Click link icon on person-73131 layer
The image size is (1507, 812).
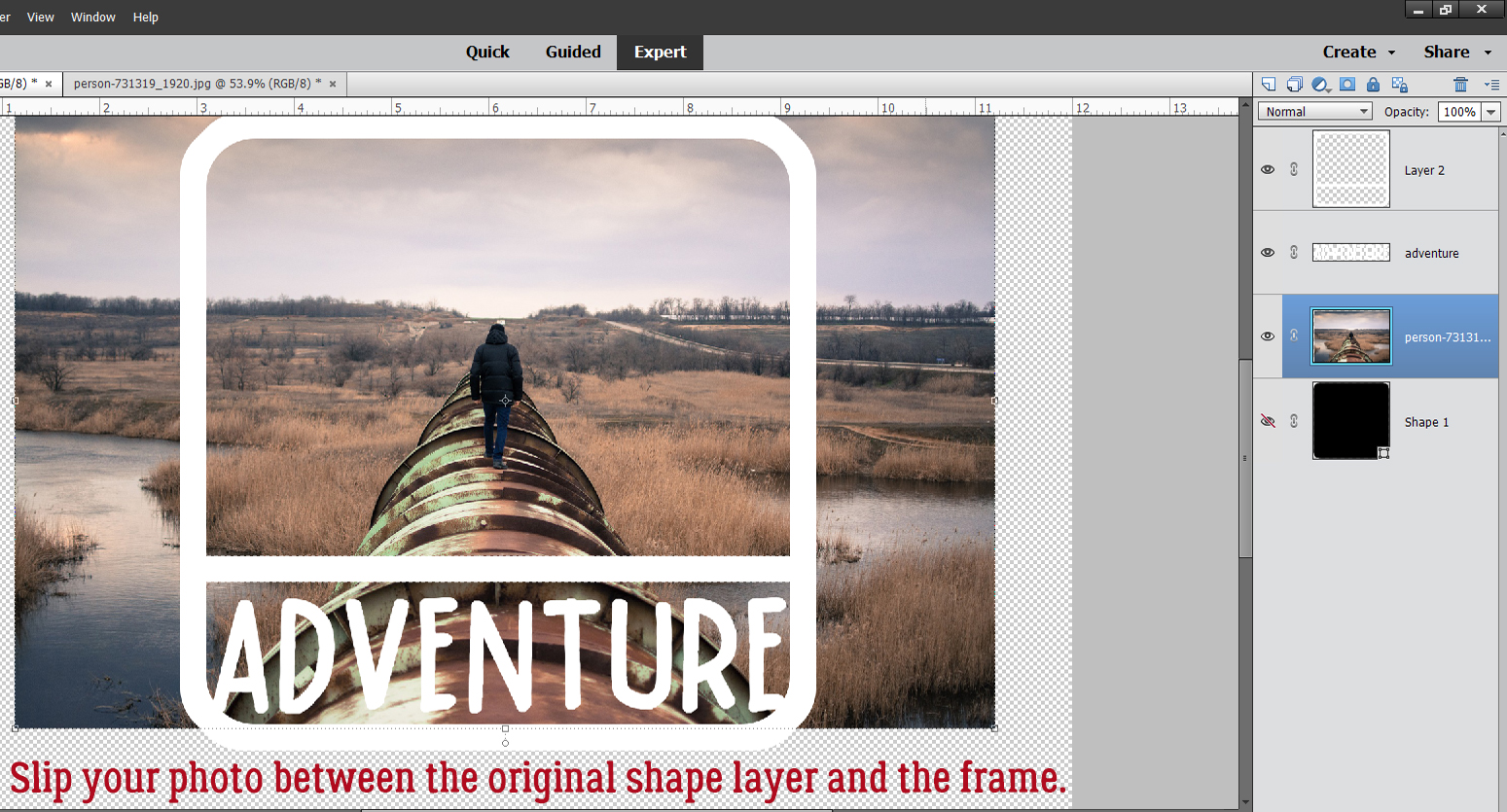(x=1294, y=335)
